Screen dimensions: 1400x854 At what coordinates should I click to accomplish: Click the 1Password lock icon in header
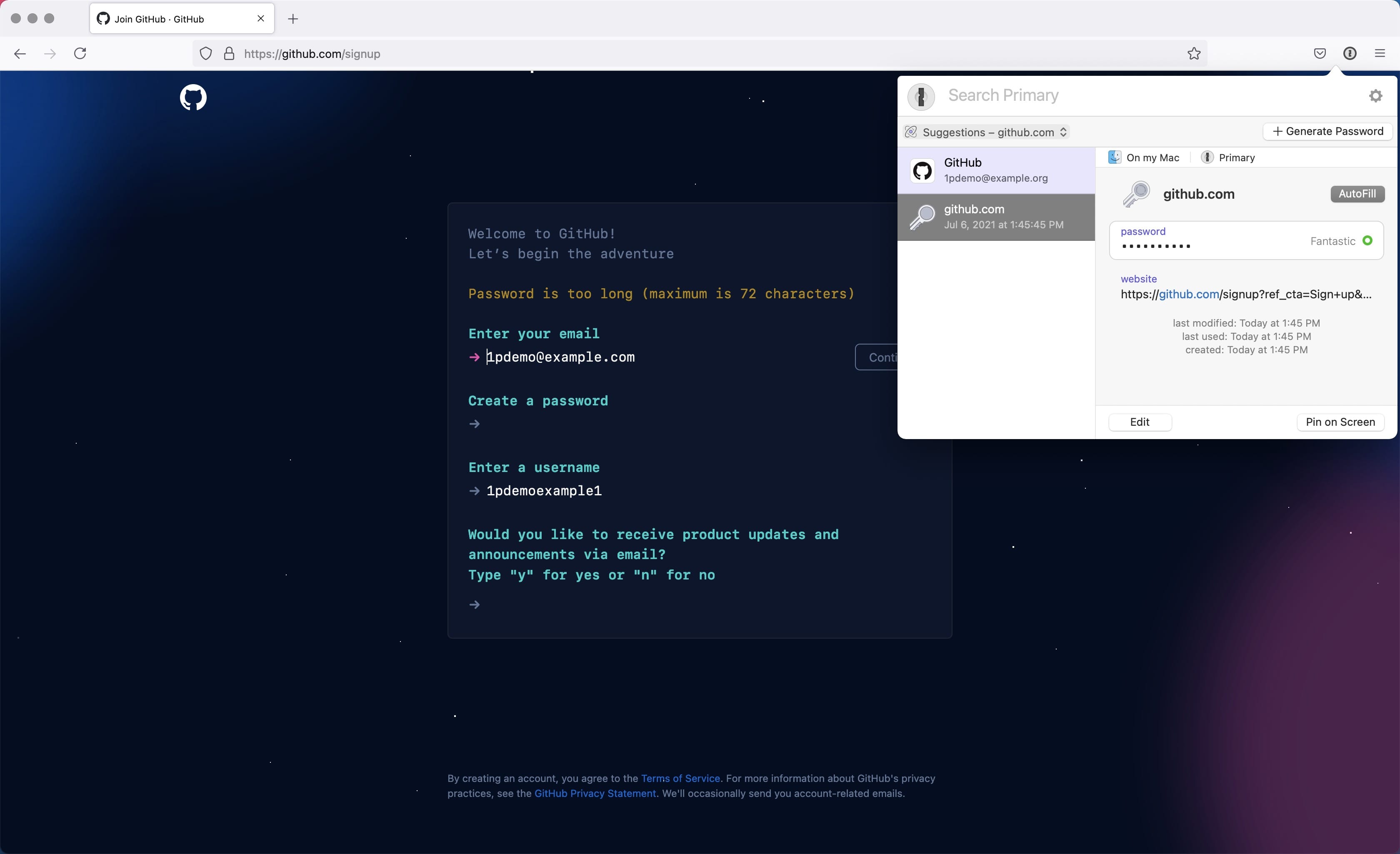tap(1350, 53)
